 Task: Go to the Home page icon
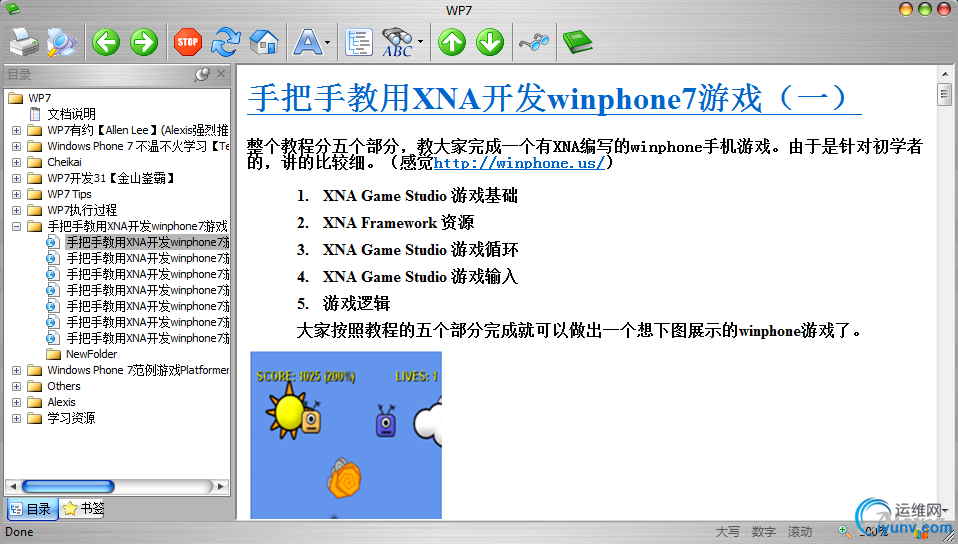(x=264, y=42)
